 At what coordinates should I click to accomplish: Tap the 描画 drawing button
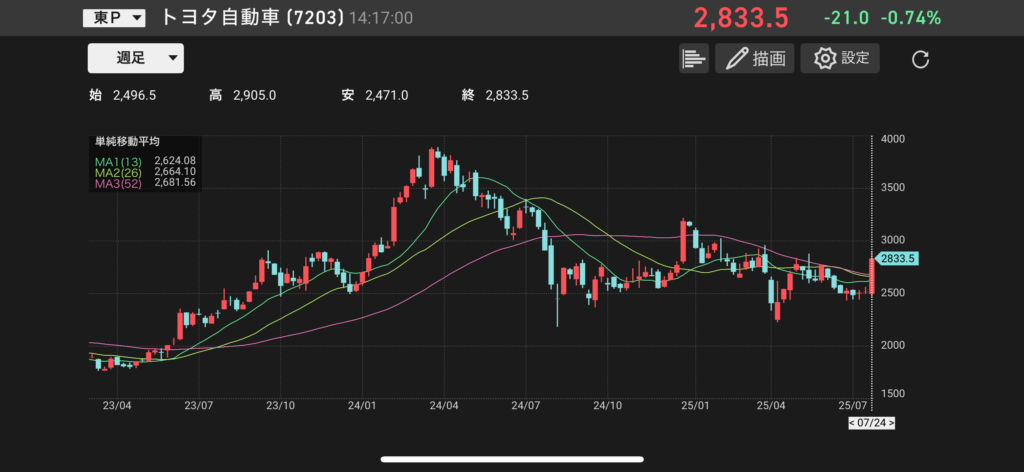pyautogui.click(x=754, y=58)
